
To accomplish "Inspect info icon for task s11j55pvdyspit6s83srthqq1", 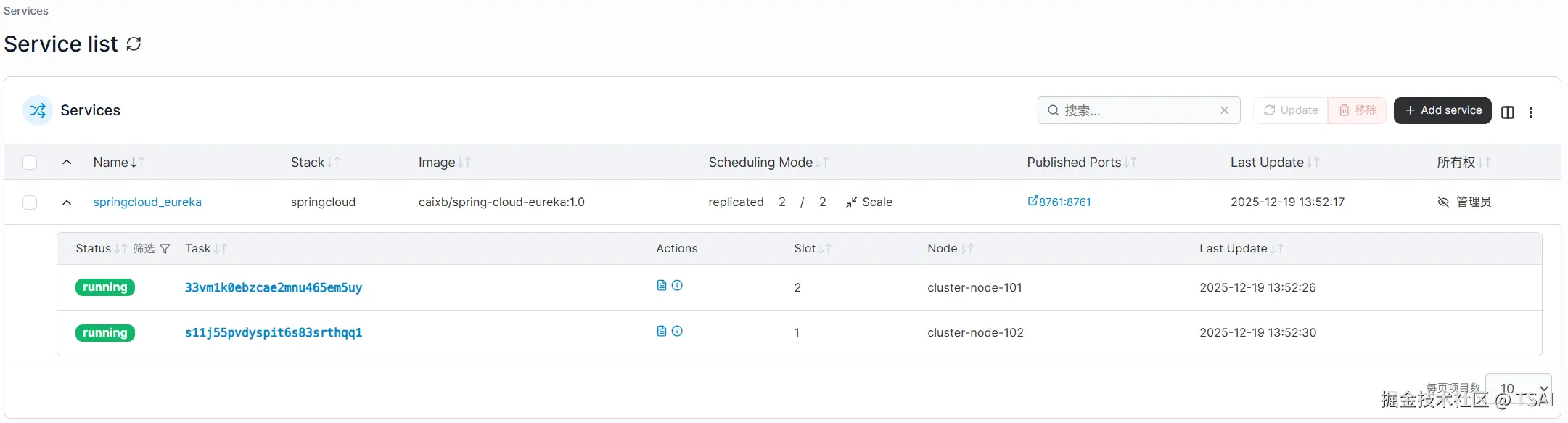I will pos(677,332).
